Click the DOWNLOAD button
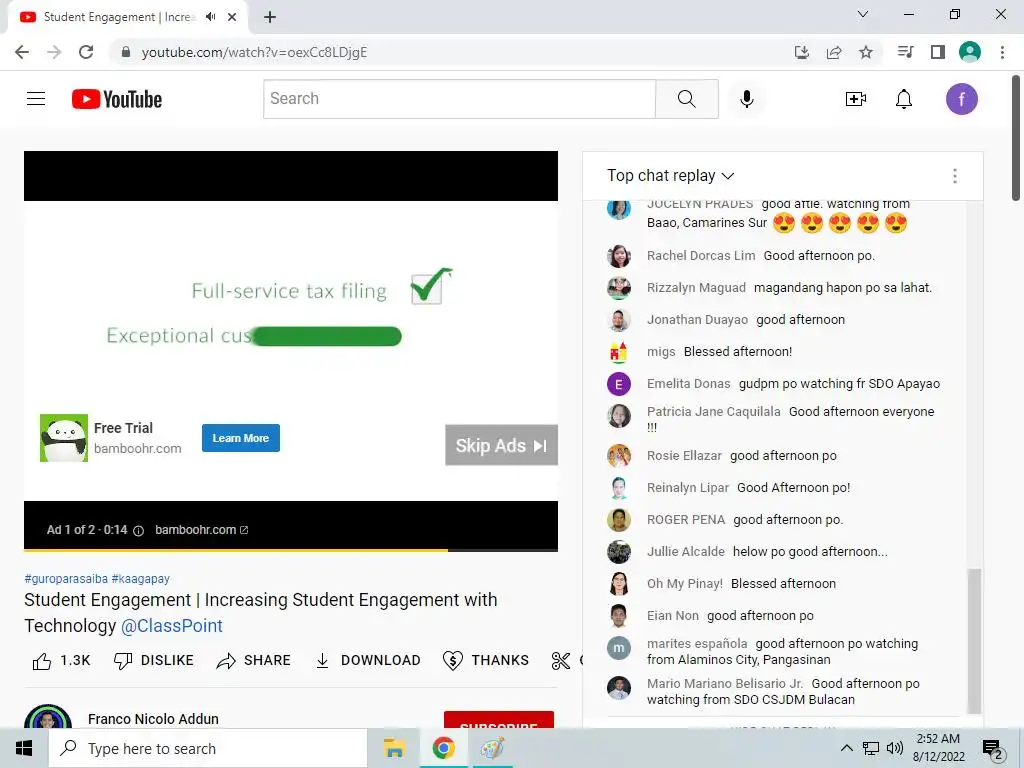Screen dimensions: 1024x768 tap(368, 661)
